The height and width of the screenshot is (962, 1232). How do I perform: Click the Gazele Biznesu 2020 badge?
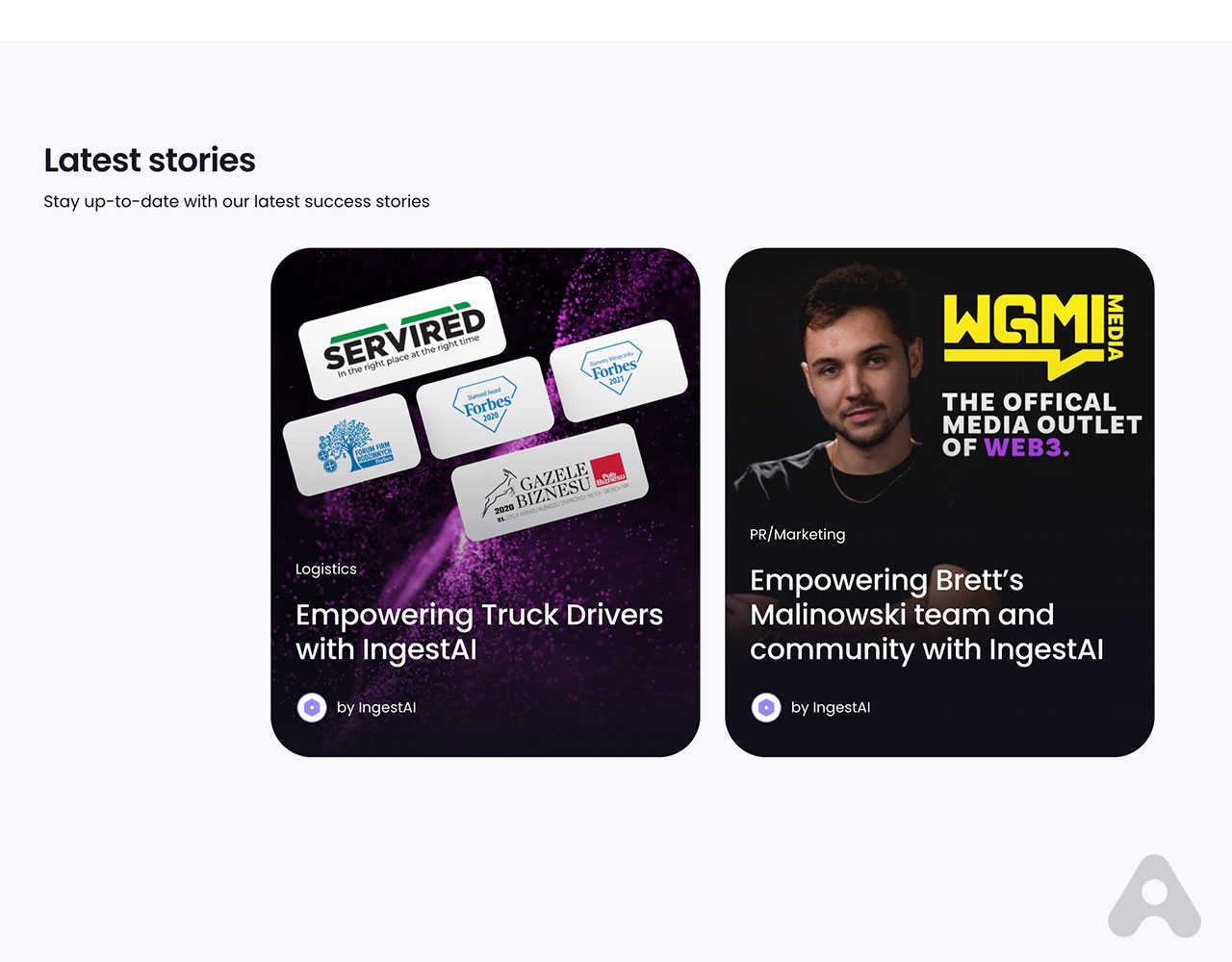click(551, 483)
